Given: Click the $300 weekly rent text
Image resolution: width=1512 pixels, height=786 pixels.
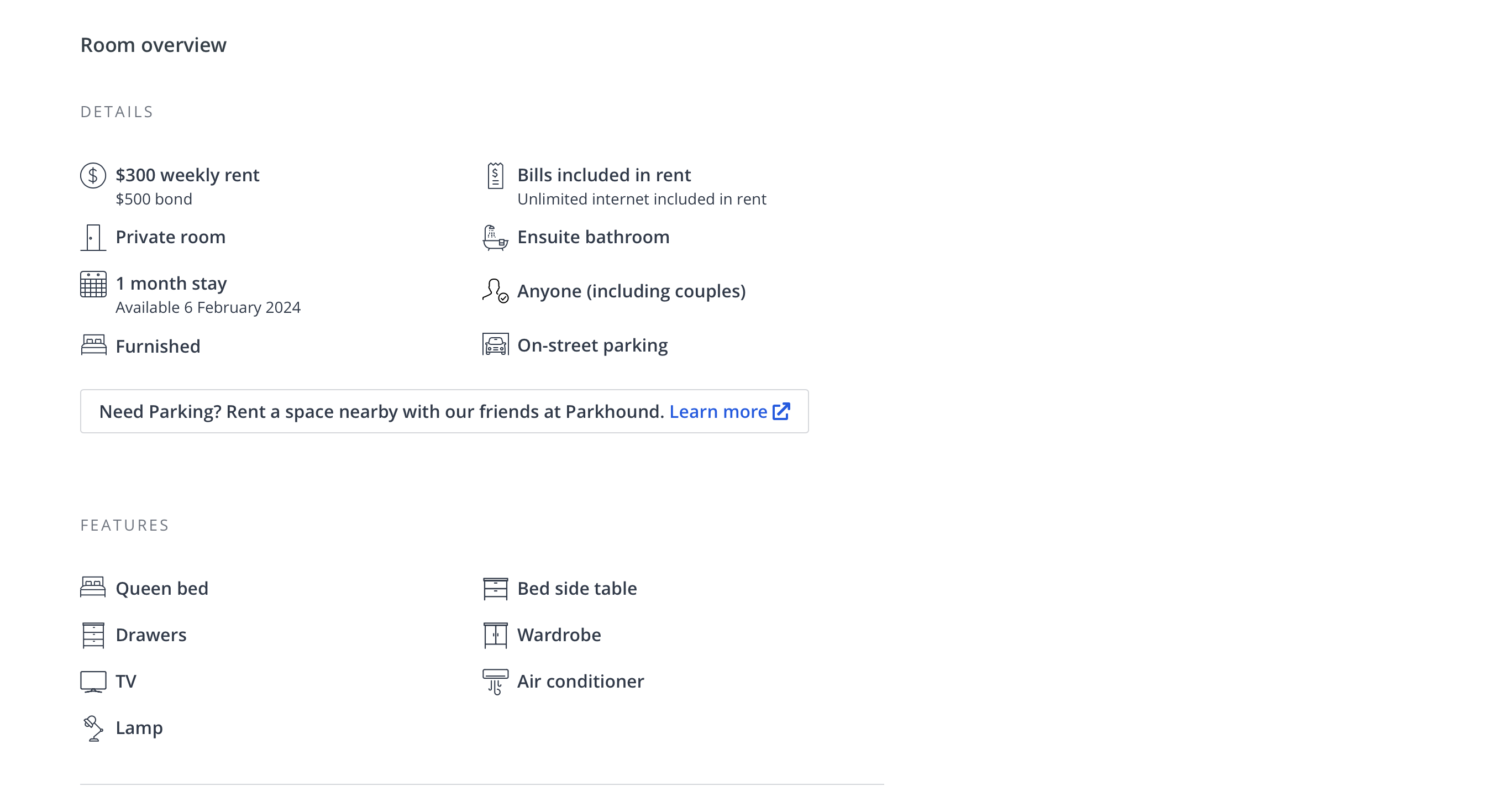Looking at the screenshot, I should (187, 176).
